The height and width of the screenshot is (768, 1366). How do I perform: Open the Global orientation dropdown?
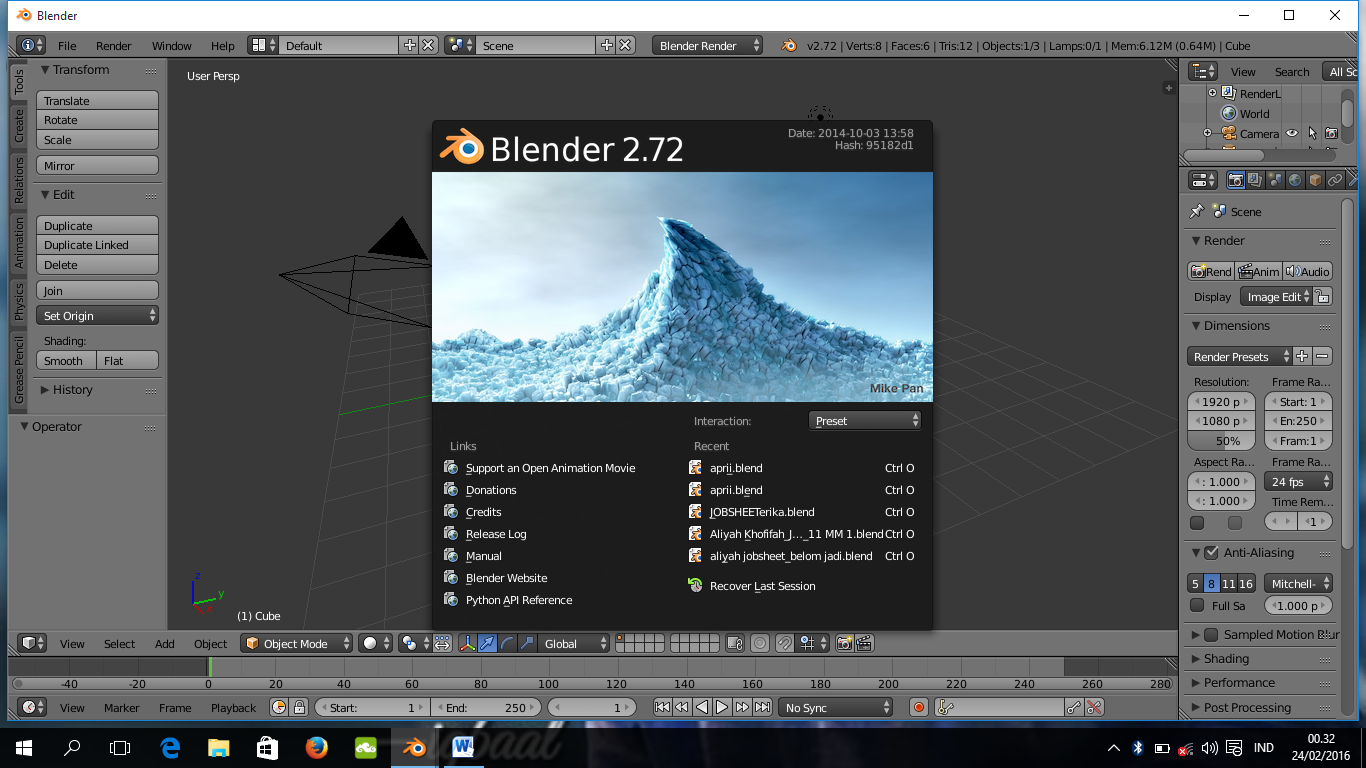(x=574, y=644)
